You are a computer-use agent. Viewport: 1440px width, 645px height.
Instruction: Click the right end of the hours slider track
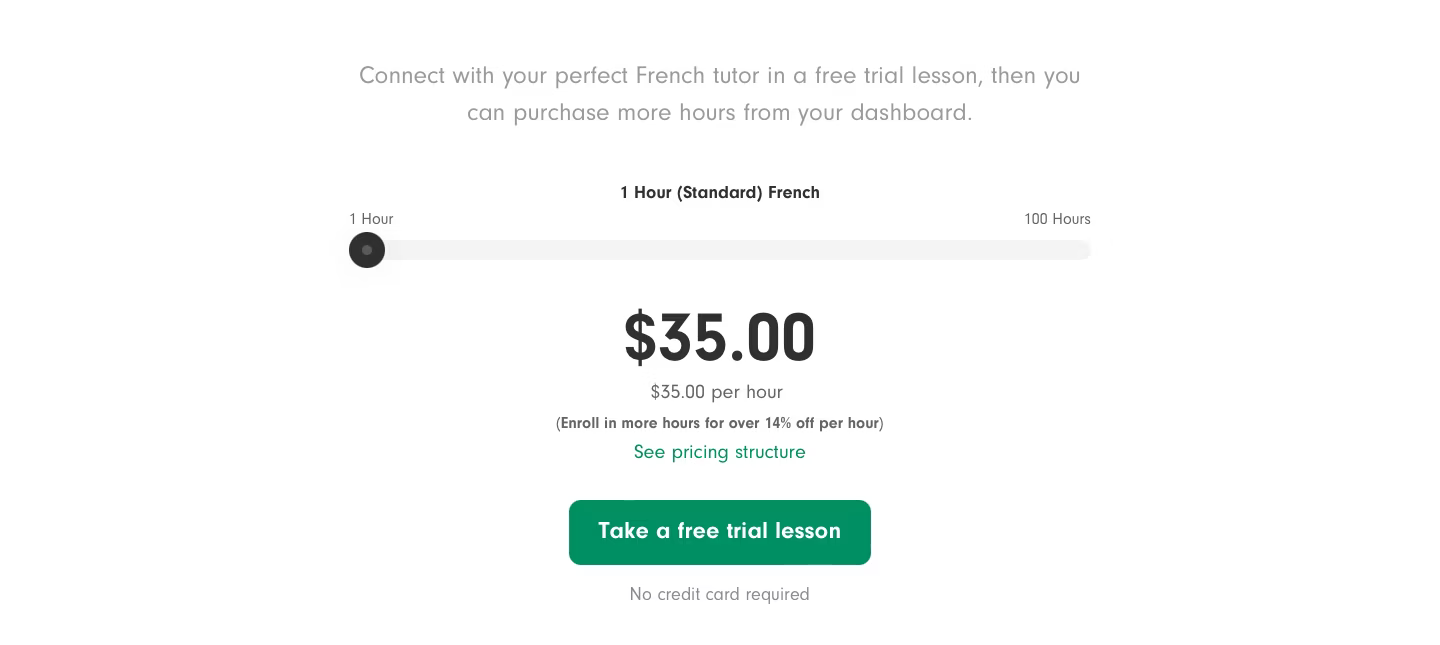pos(1083,250)
